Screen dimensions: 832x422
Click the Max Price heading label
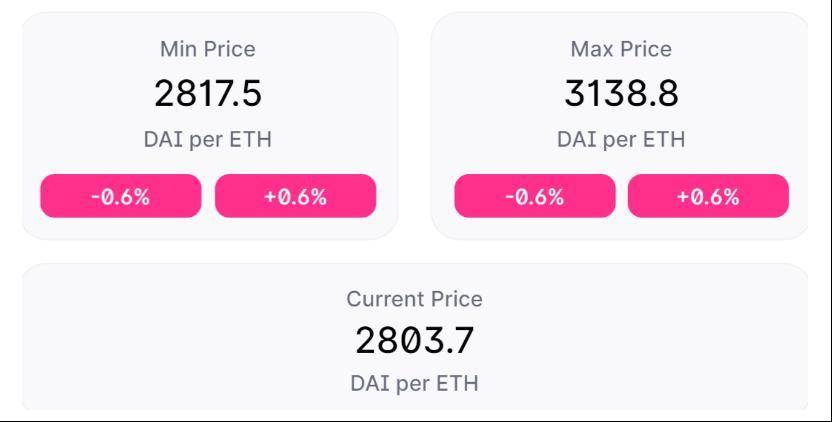621,49
